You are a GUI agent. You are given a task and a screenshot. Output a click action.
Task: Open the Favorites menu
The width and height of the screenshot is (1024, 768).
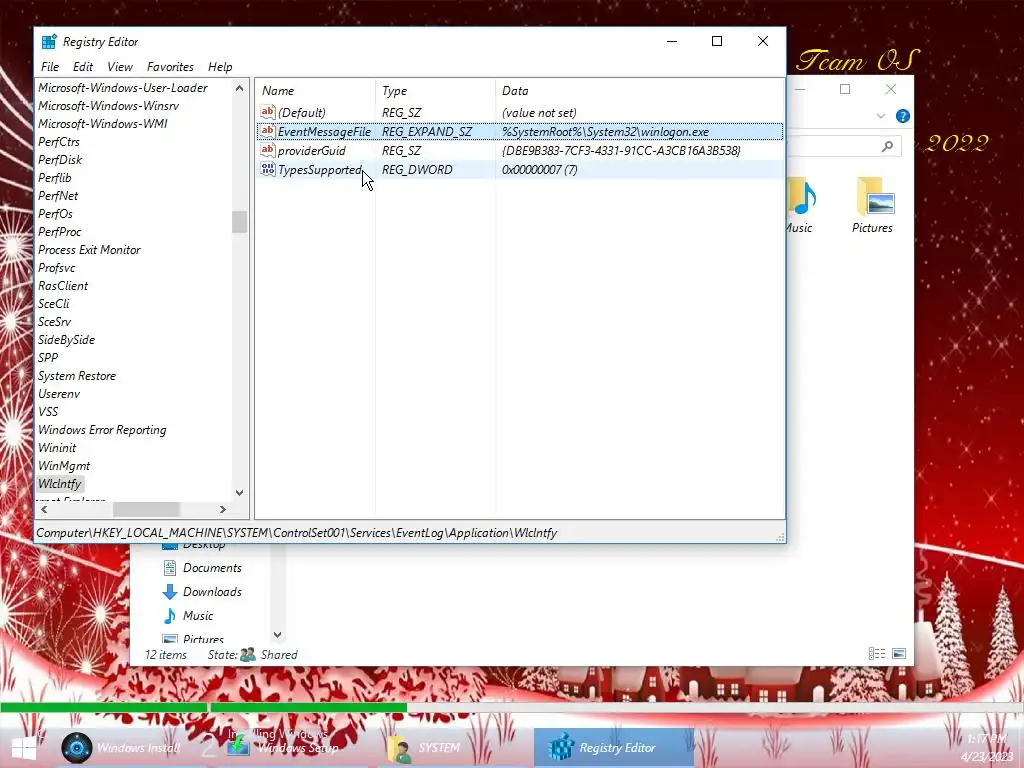[x=170, y=67]
